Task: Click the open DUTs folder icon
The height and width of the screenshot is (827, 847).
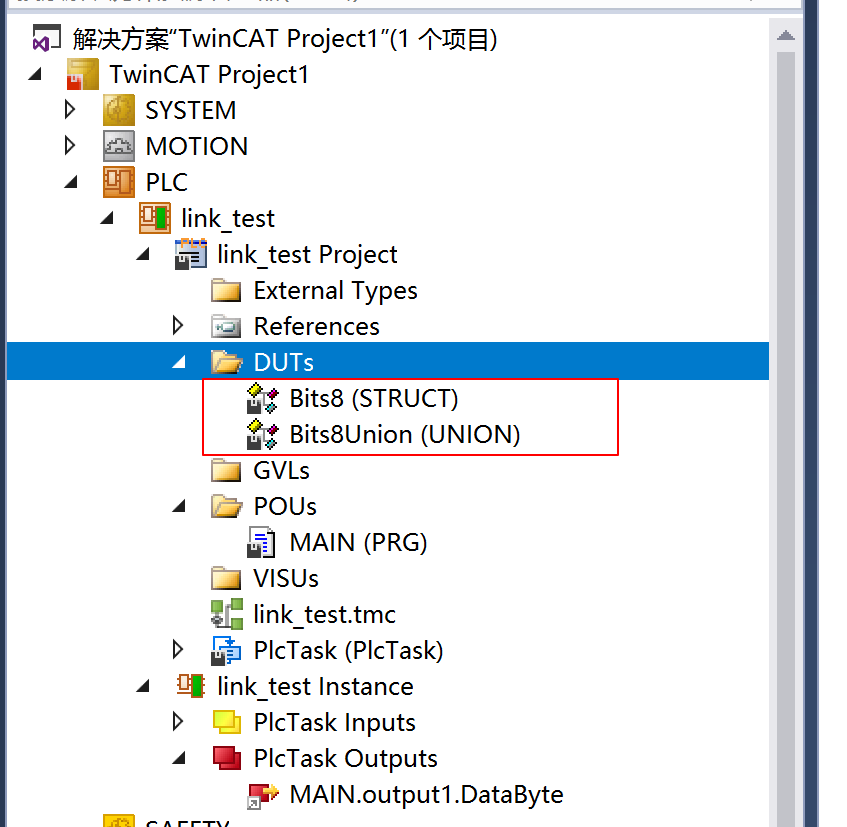Action: [226, 362]
